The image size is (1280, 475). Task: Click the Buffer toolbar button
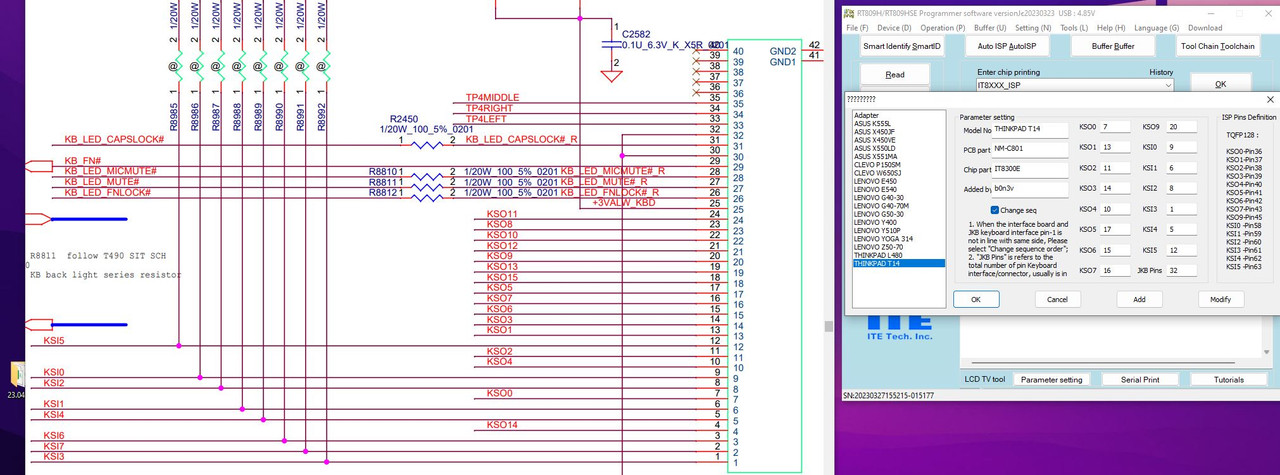click(1112, 46)
